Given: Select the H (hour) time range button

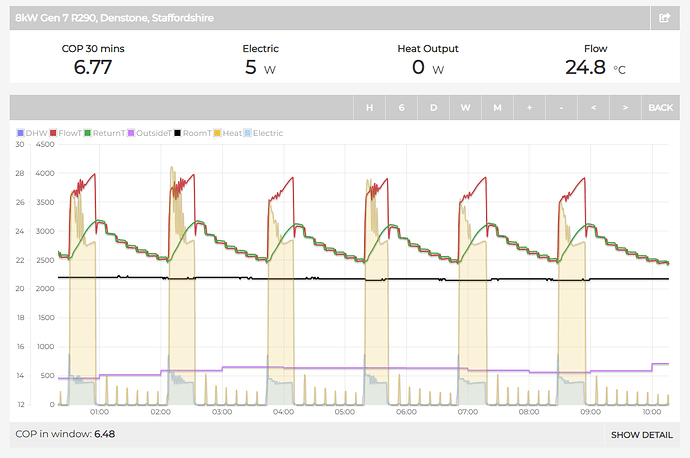Looking at the screenshot, I should pyautogui.click(x=369, y=107).
